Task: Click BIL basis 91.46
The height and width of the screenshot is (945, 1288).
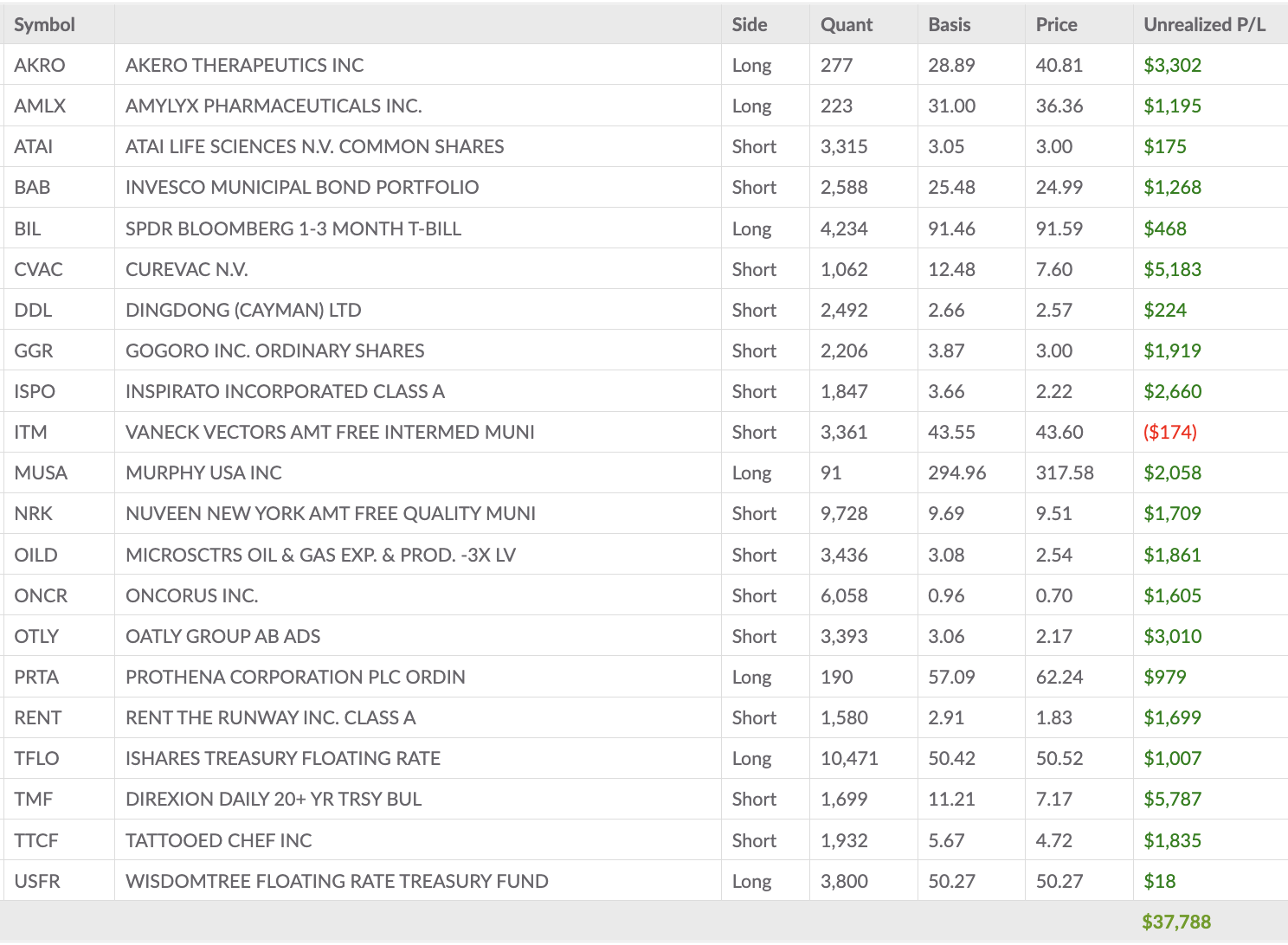Action: [x=952, y=228]
